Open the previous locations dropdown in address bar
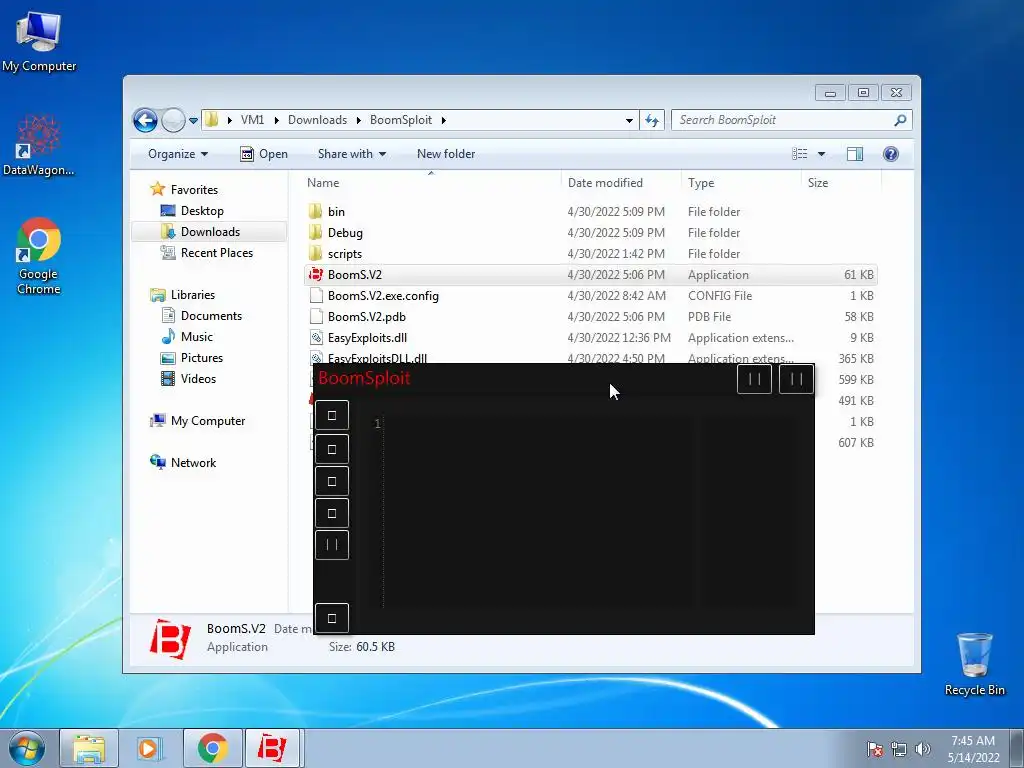Image resolution: width=1024 pixels, height=768 pixels. [x=629, y=120]
